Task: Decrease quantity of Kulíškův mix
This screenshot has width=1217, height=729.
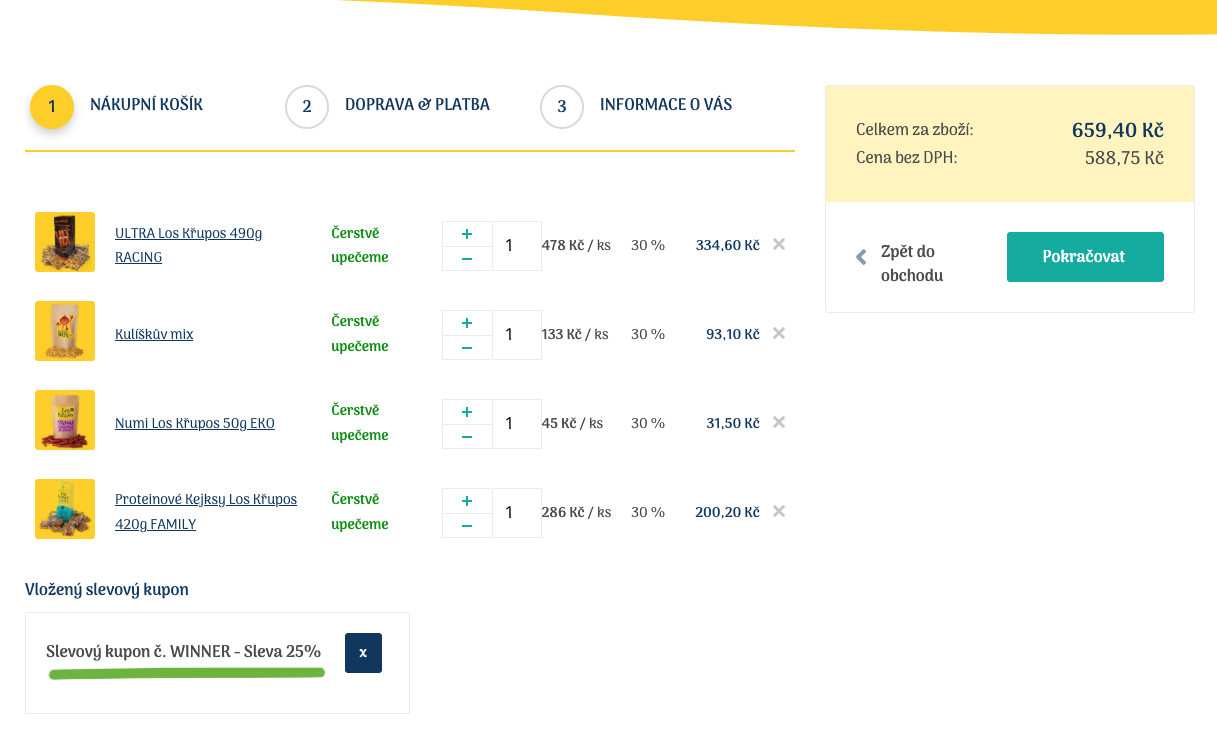Action: pos(467,348)
